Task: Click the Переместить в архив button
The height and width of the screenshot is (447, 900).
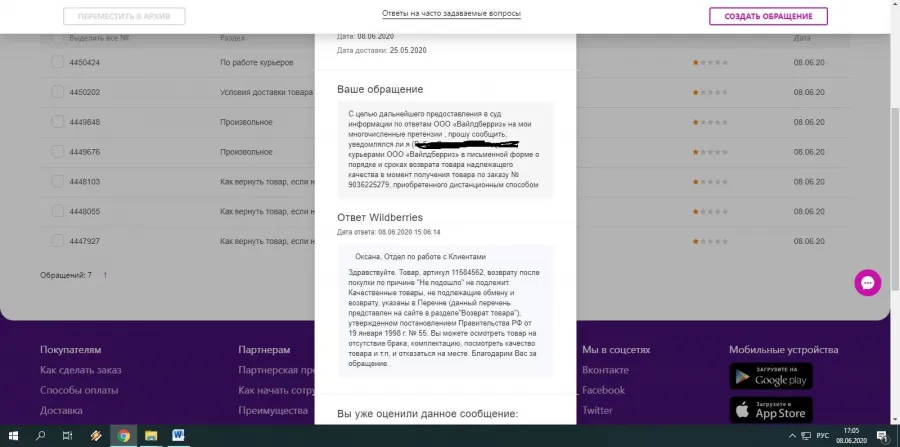Action: [124, 17]
